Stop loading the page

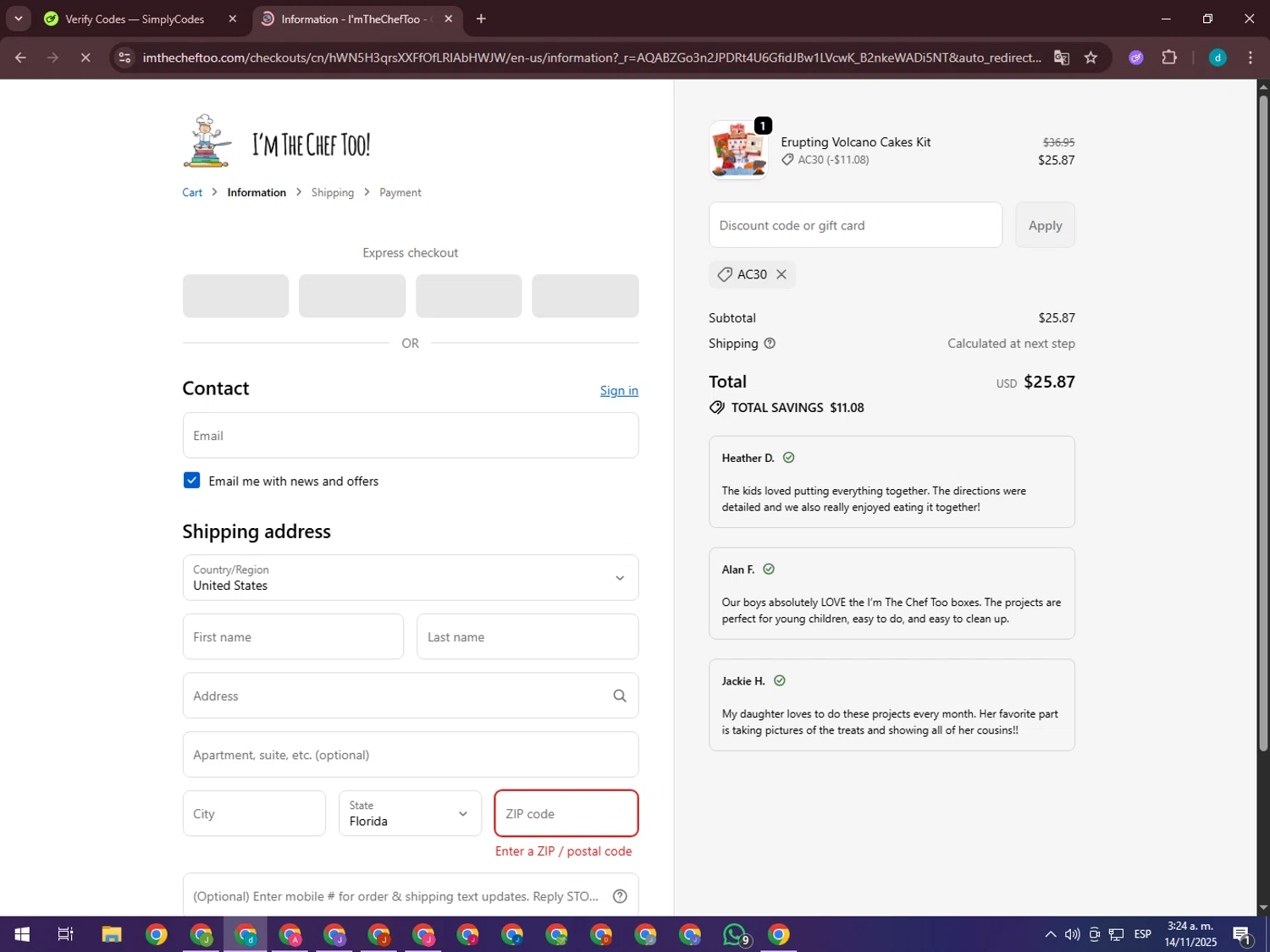[x=86, y=58]
